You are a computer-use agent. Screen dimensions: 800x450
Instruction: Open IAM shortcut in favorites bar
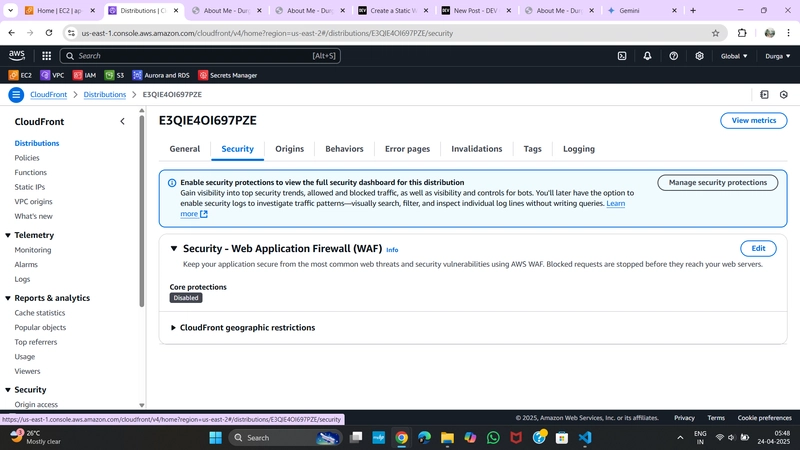coord(84,75)
